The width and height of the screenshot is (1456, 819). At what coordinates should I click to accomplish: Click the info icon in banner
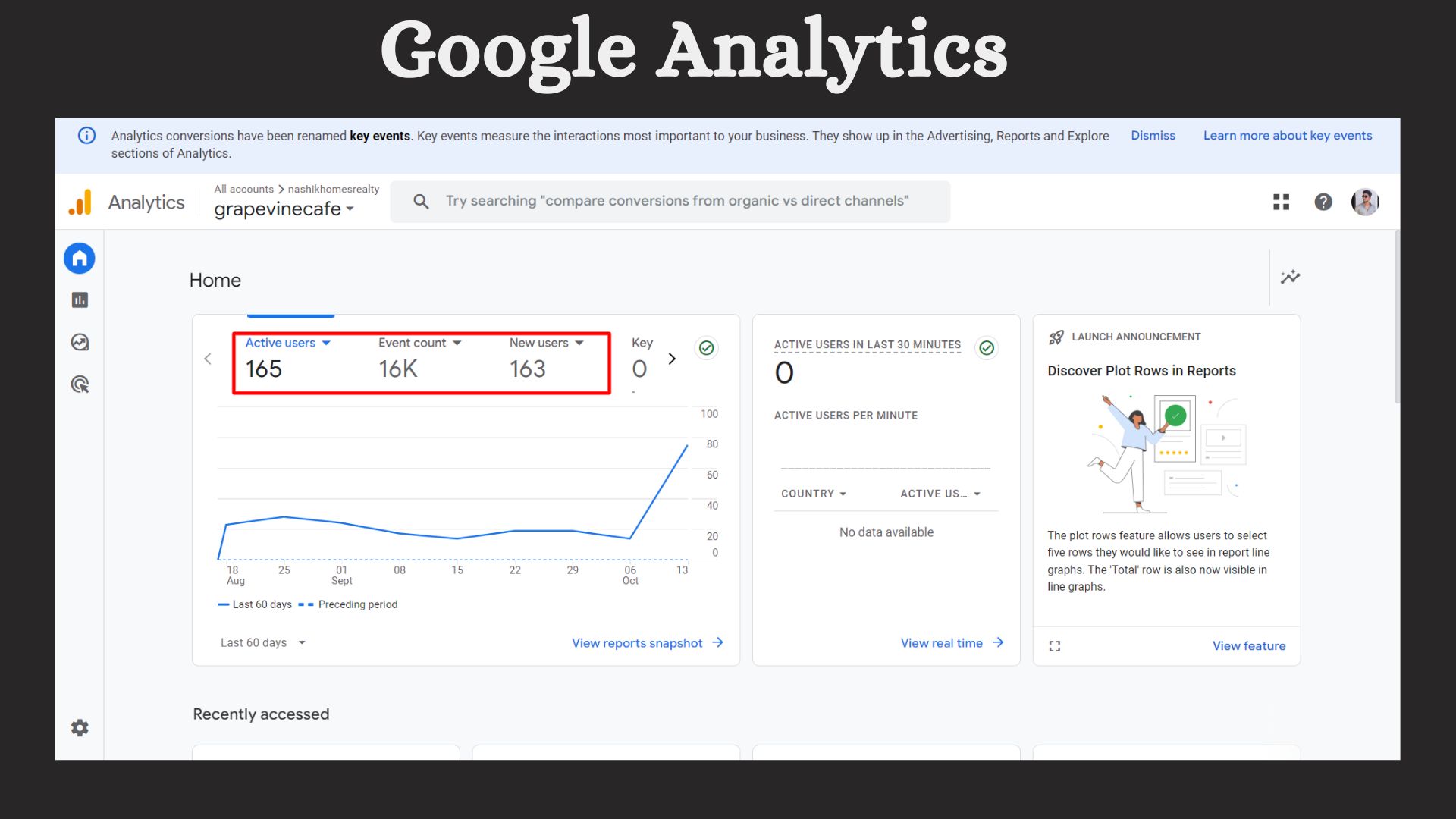click(87, 136)
